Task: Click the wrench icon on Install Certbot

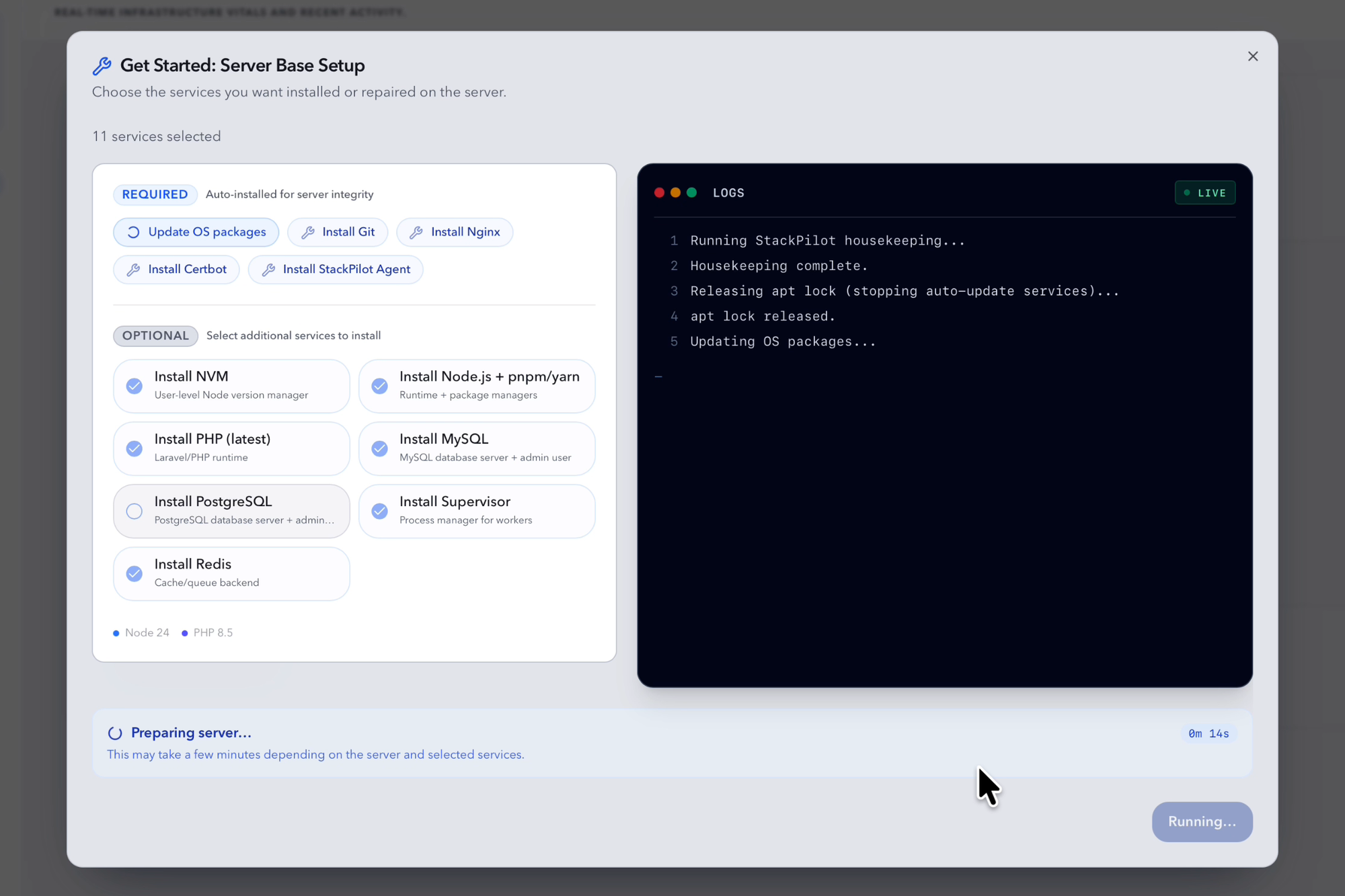Action: (x=133, y=270)
